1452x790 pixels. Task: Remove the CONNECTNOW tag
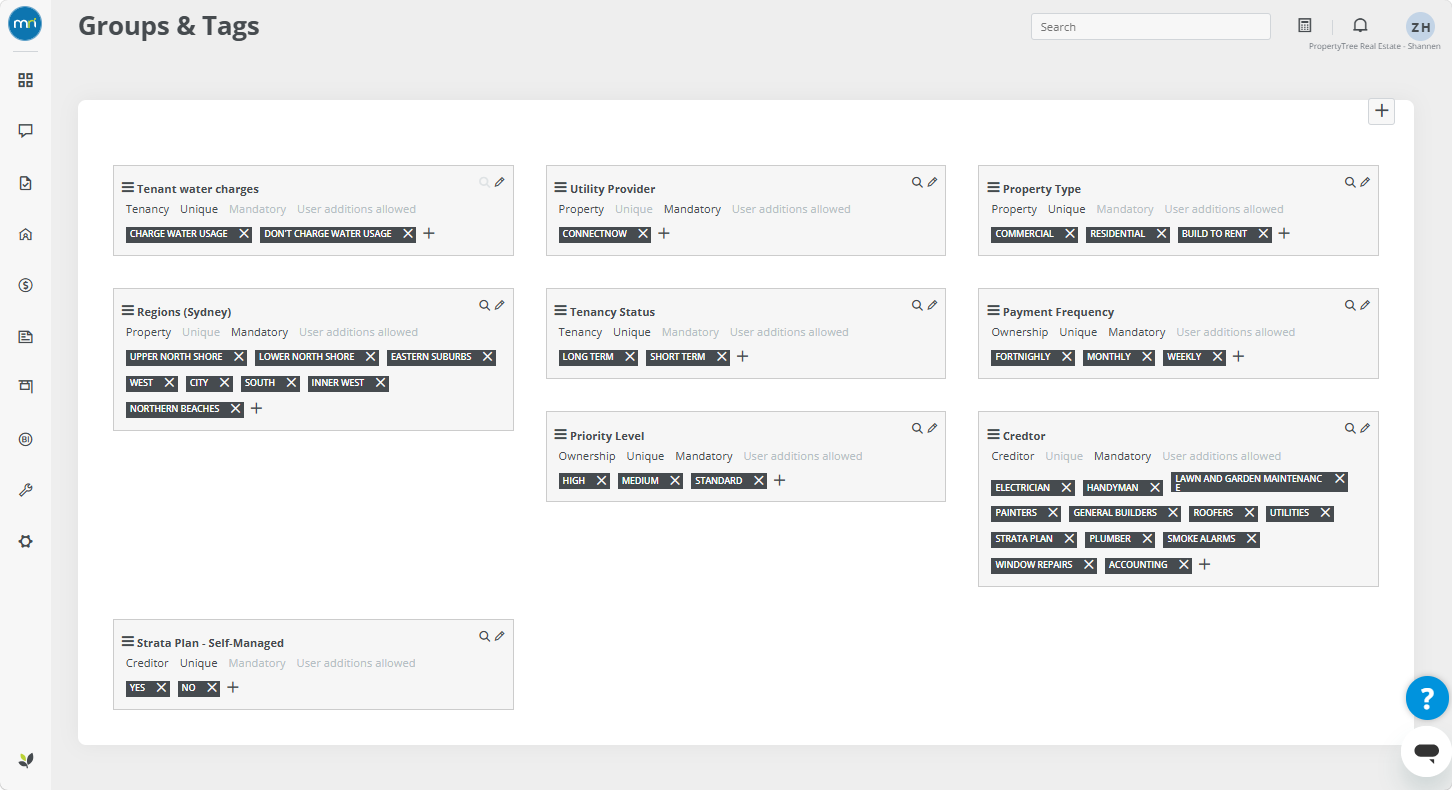(x=643, y=234)
